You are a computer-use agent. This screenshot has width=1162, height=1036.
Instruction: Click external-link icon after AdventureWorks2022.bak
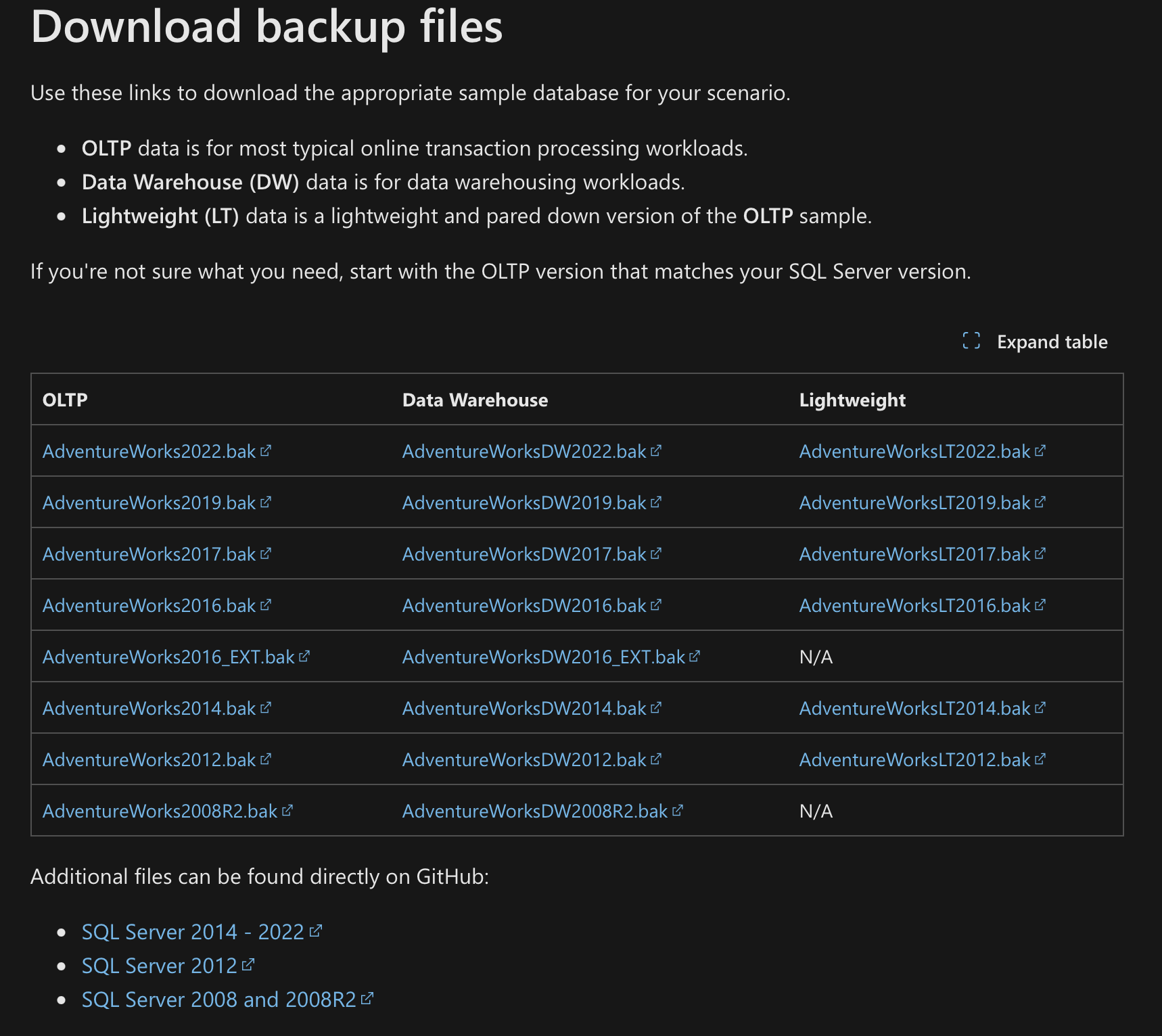(x=265, y=450)
